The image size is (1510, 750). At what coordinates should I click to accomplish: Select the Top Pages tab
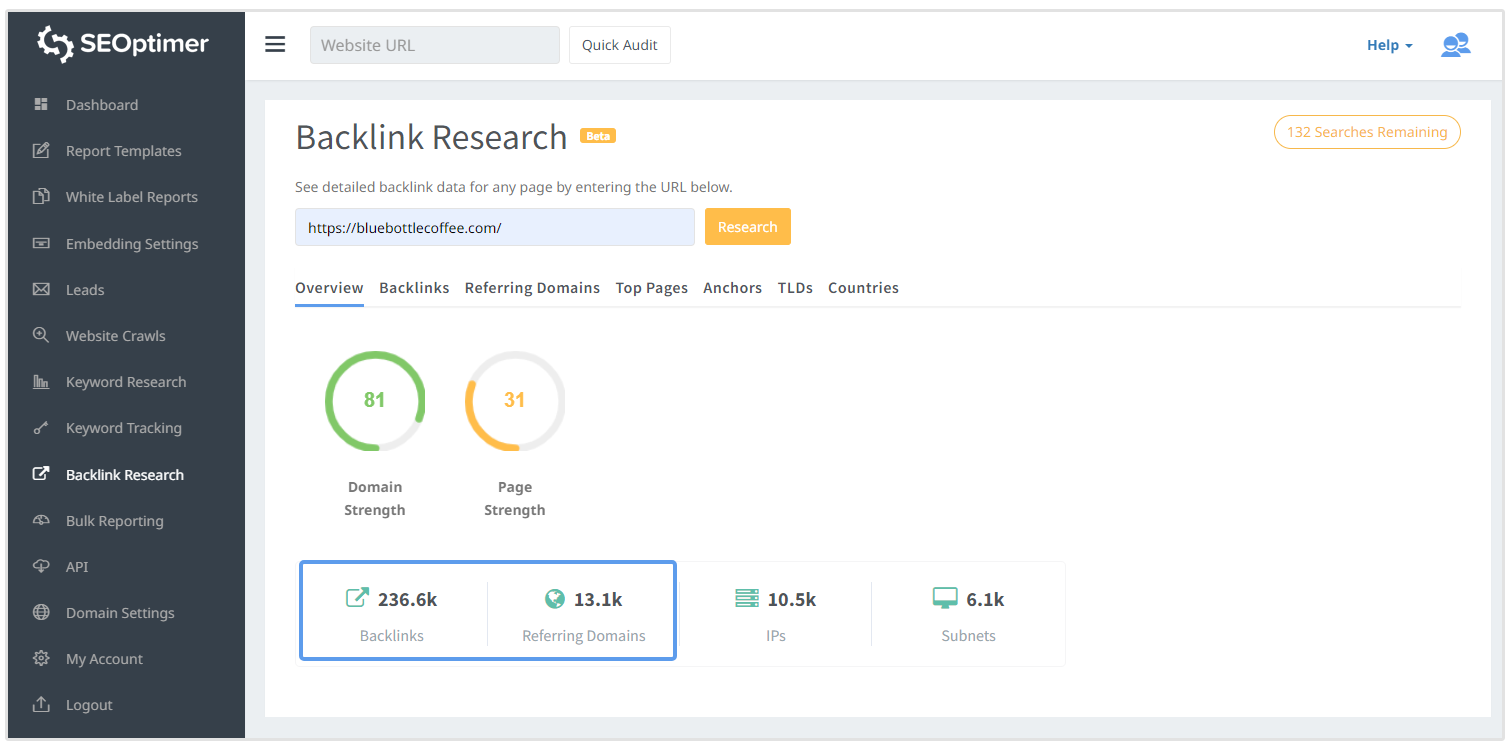651,288
